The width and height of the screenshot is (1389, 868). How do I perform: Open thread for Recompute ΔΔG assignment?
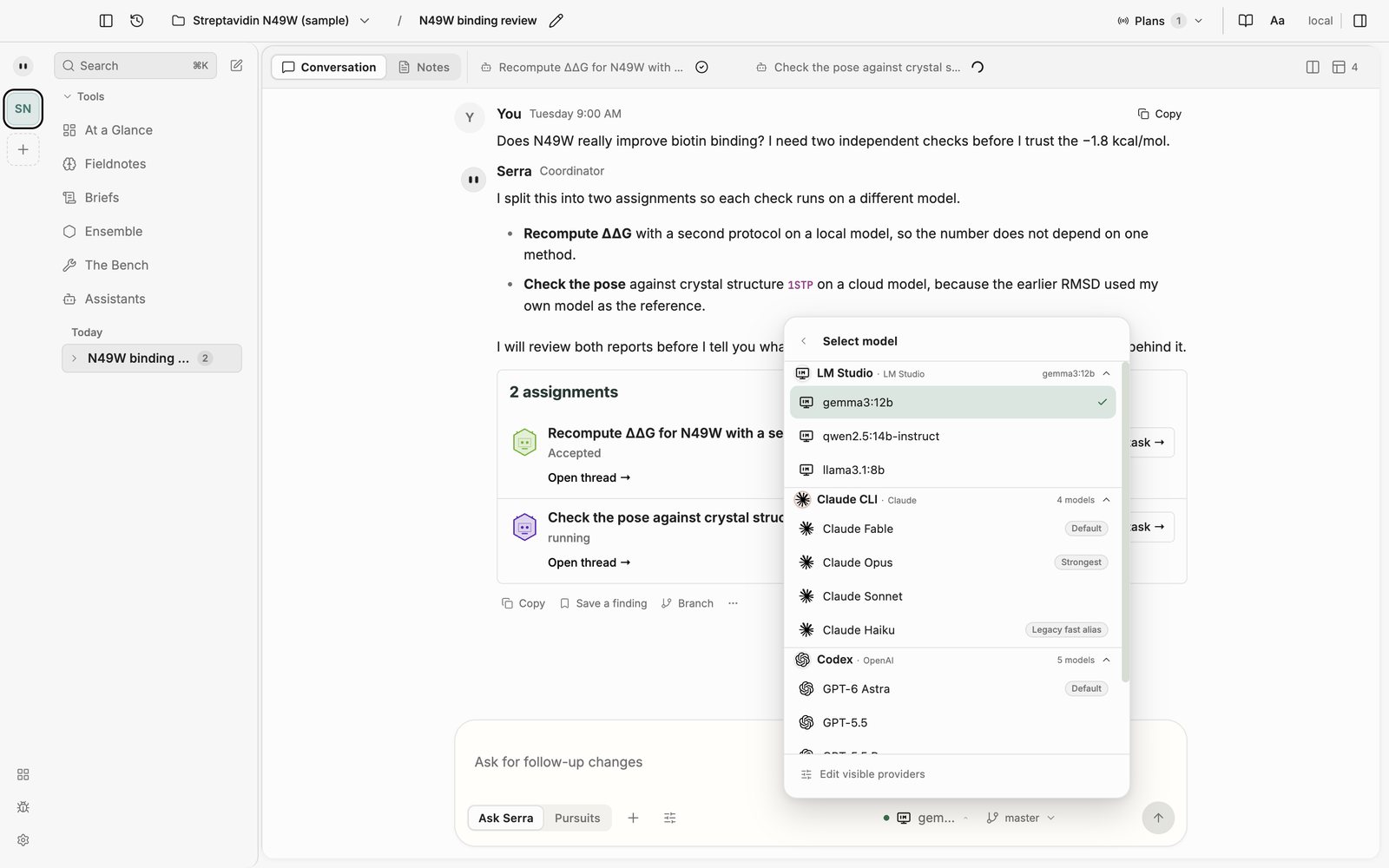point(589,477)
